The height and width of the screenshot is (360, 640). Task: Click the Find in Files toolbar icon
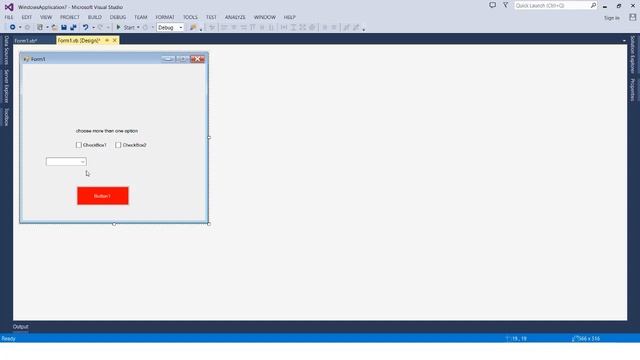[193, 27]
